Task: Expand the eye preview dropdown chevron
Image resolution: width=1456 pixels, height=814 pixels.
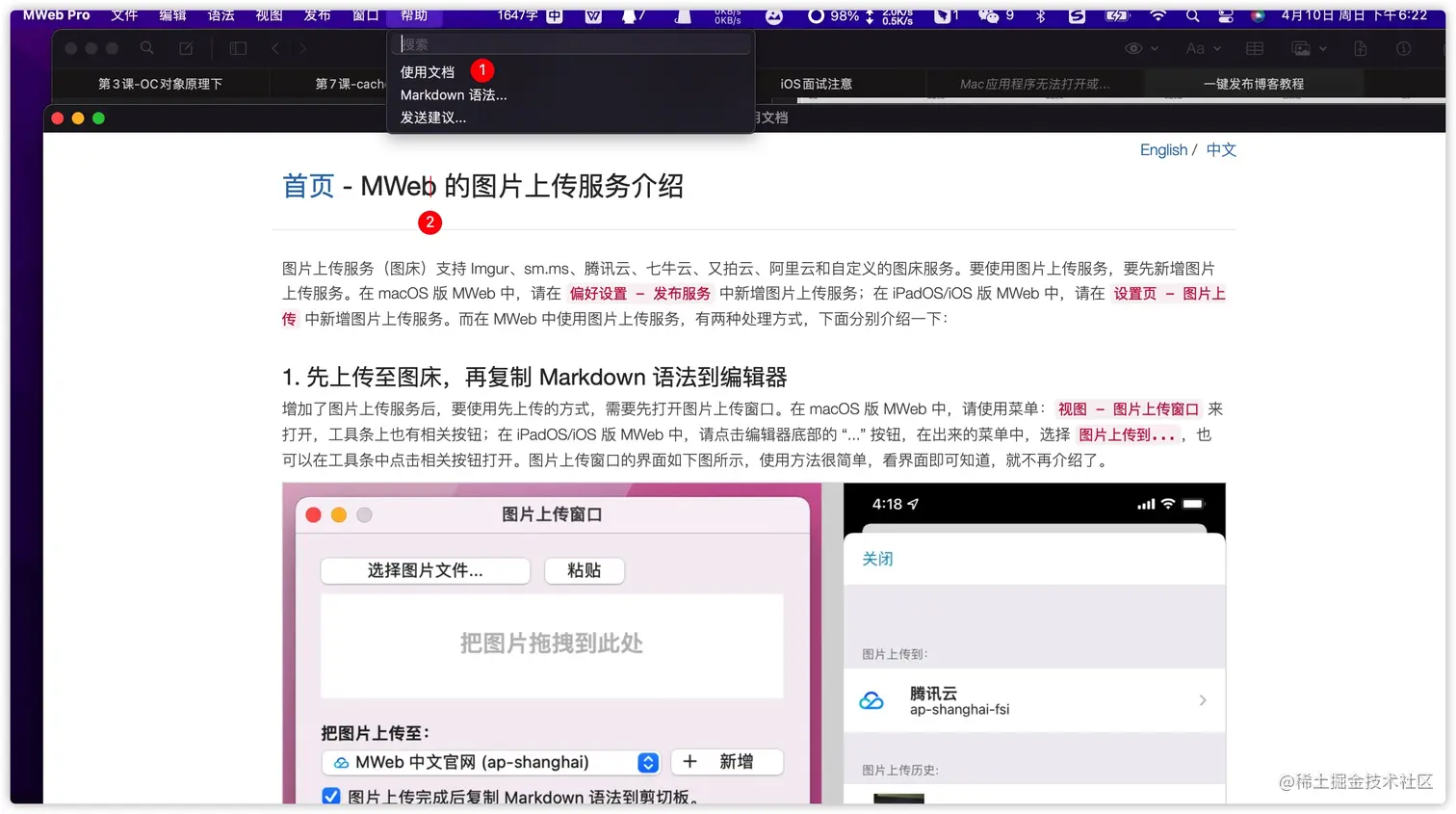Action: tap(1155, 49)
